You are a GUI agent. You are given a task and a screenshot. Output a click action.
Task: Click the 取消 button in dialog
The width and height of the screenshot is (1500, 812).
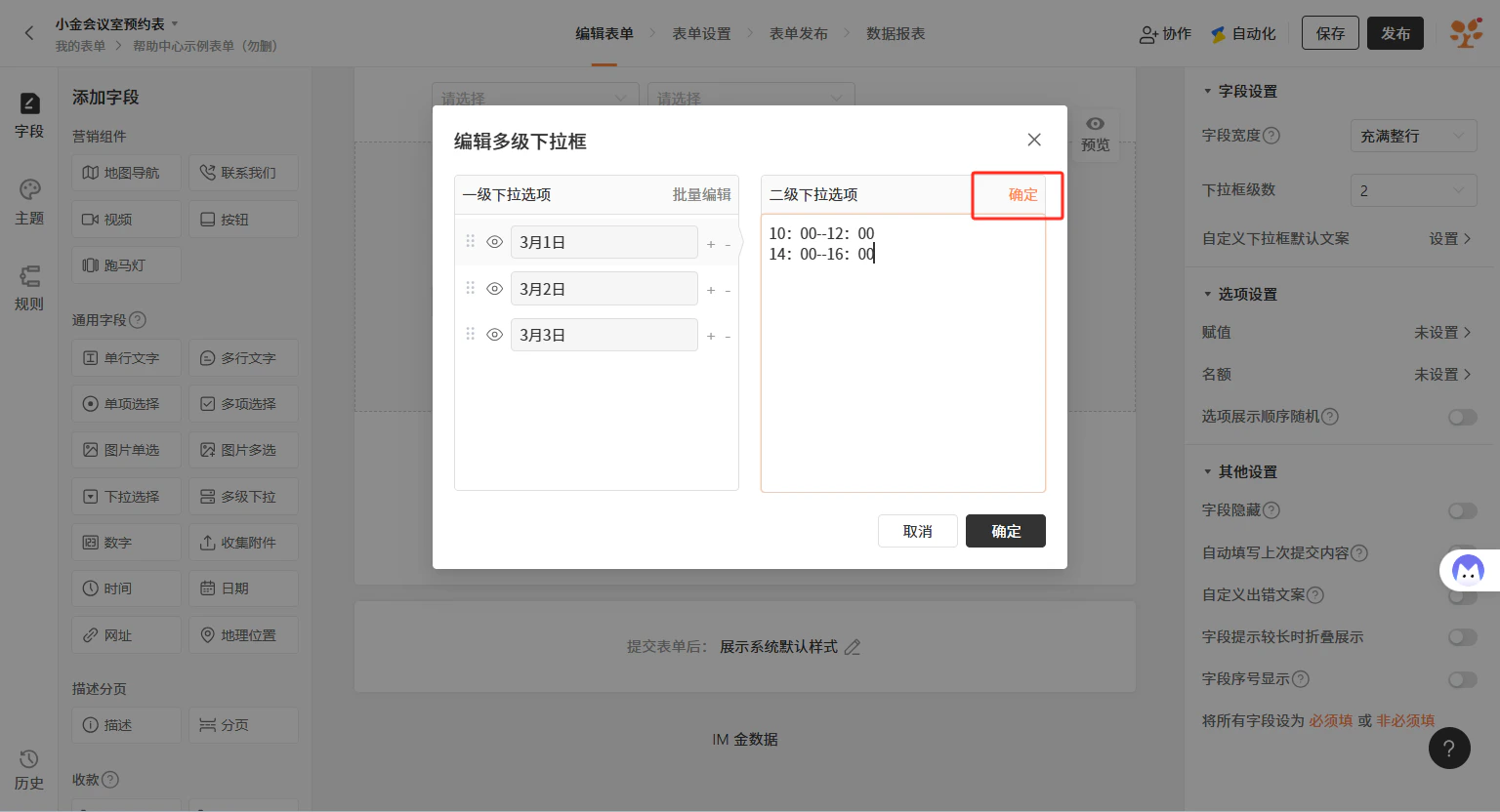918,531
